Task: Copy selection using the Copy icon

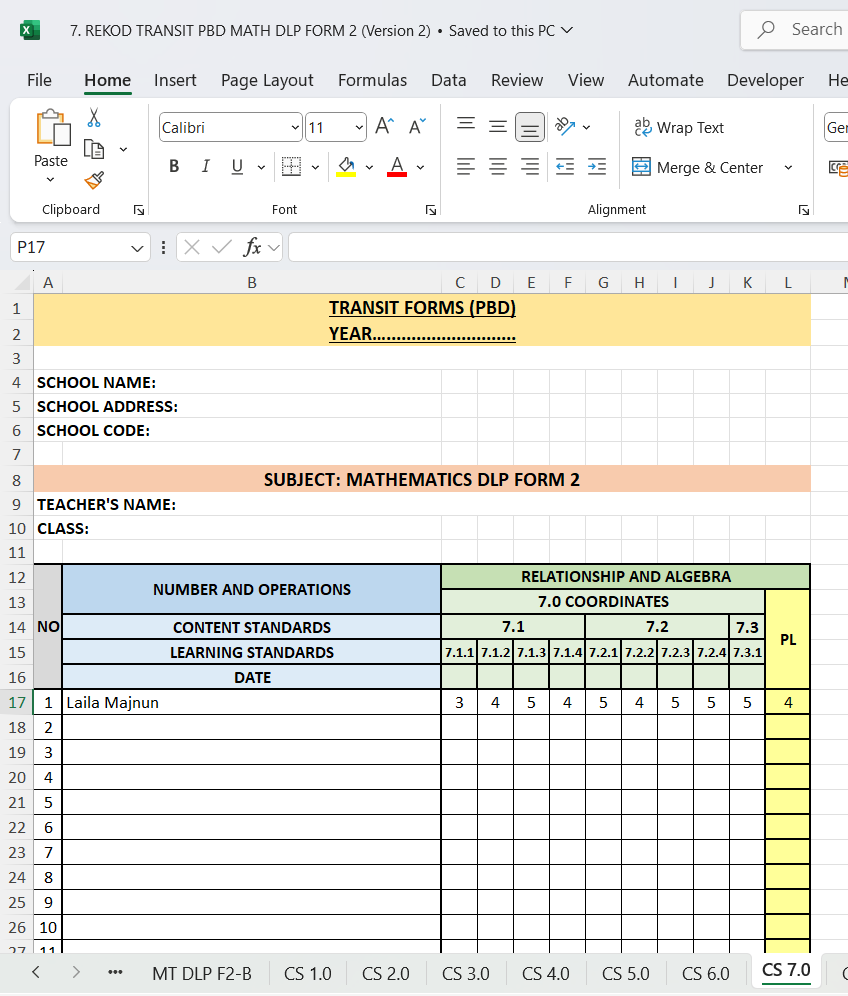Action: point(94,149)
